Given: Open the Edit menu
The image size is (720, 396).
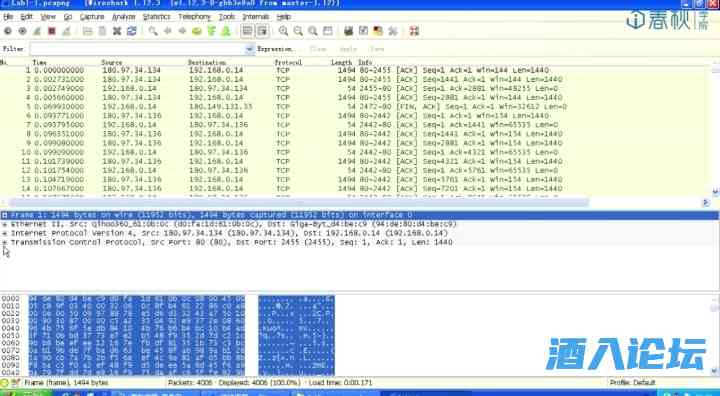Looking at the screenshot, I should 26,17.
